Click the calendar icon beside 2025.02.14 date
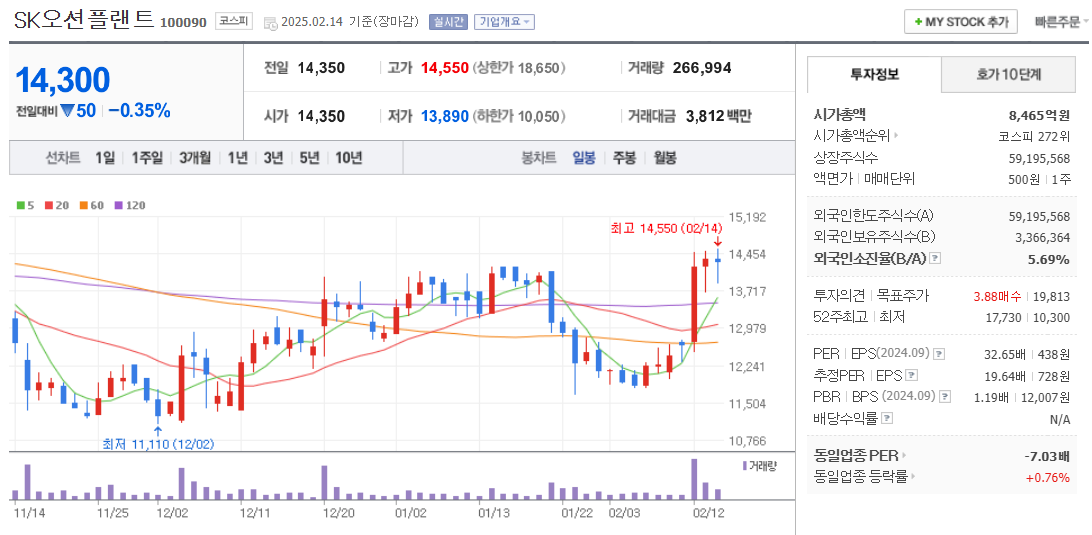The width and height of the screenshot is (1092, 535). [270, 23]
